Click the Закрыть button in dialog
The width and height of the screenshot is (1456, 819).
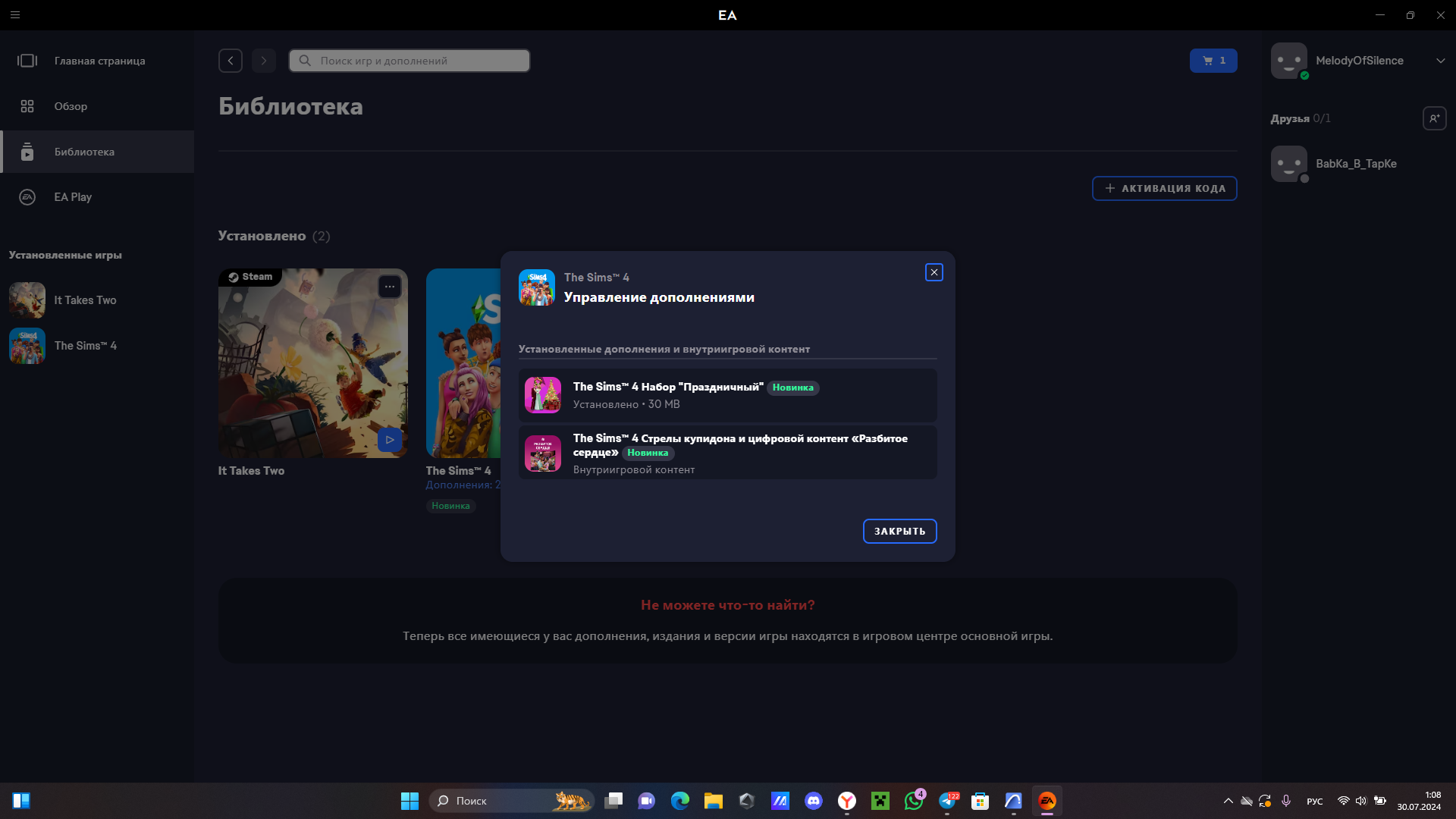[x=900, y=531]
